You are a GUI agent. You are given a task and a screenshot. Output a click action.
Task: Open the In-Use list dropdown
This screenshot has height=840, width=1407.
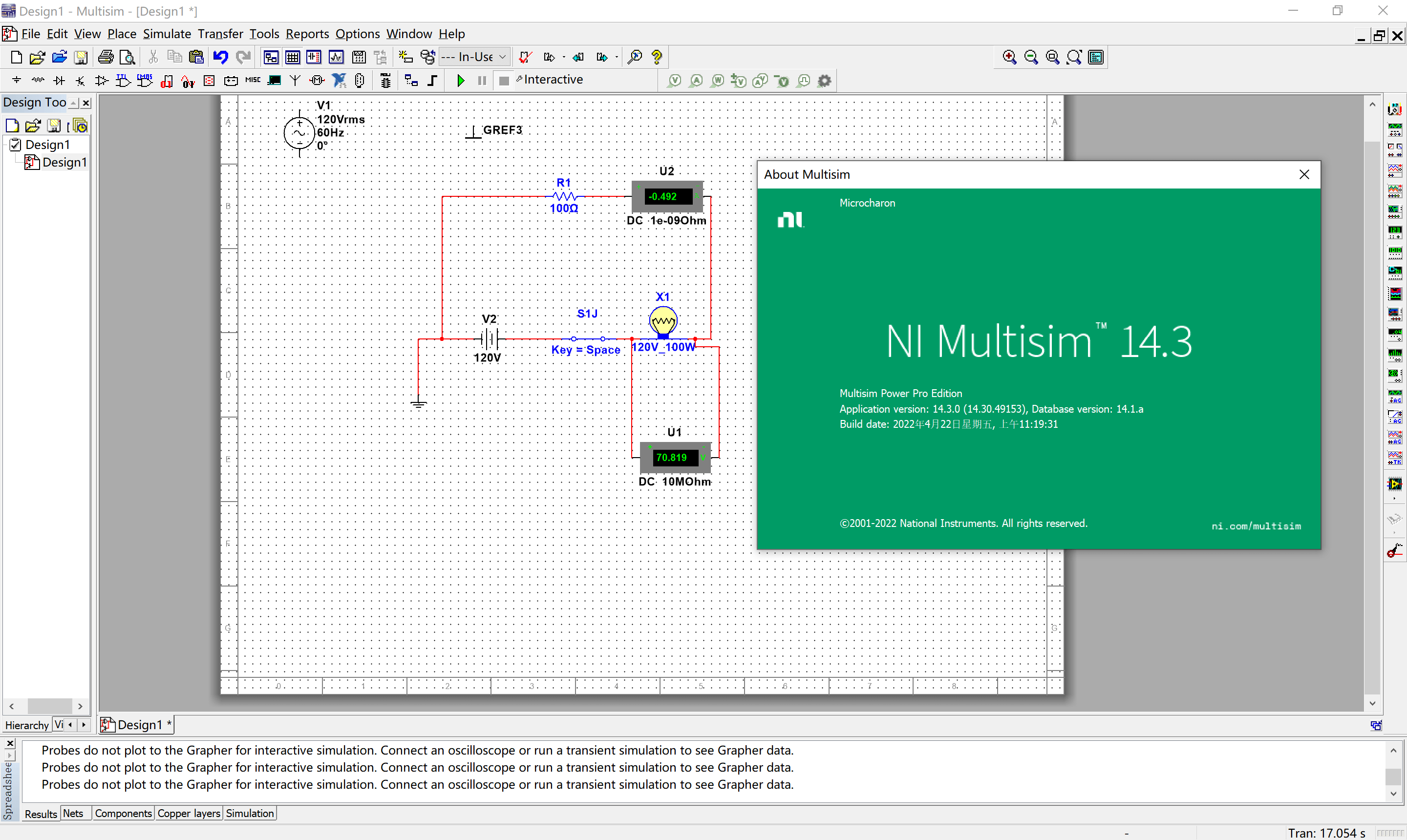coord(502,57)
